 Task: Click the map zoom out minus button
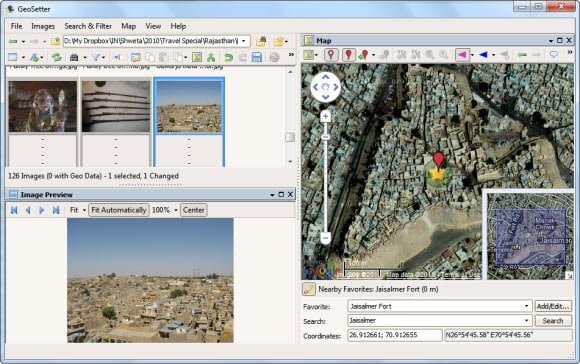(326, 238)
